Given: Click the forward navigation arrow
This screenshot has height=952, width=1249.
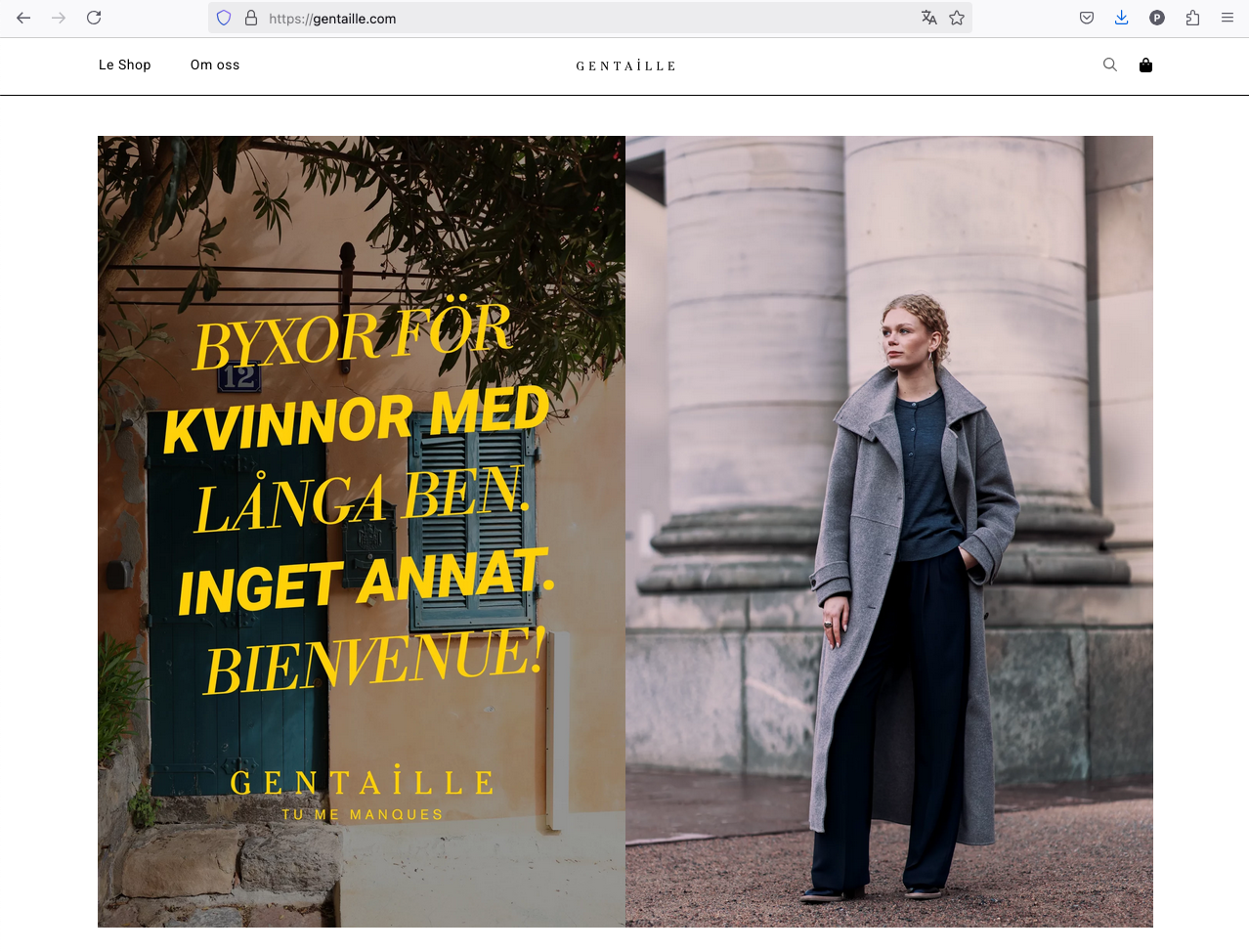Looking at the screenshot, I should [x=59, y=18].
